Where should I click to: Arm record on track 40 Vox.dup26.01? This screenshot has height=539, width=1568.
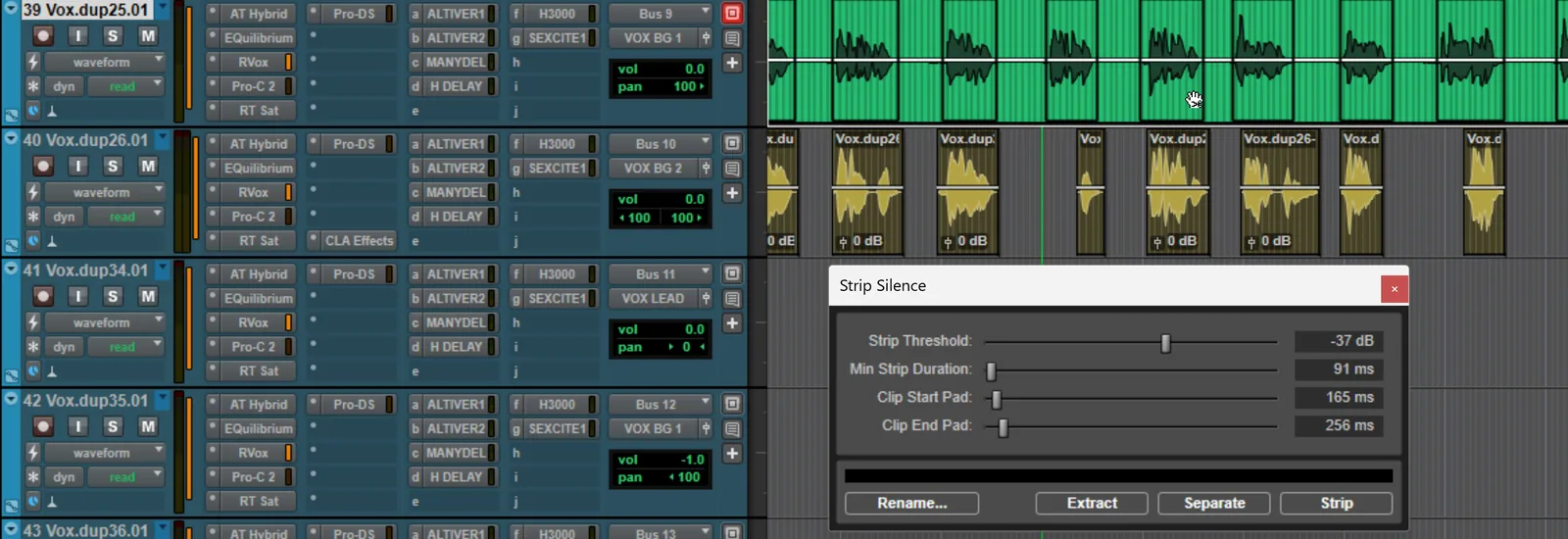[x=43, y=167]
